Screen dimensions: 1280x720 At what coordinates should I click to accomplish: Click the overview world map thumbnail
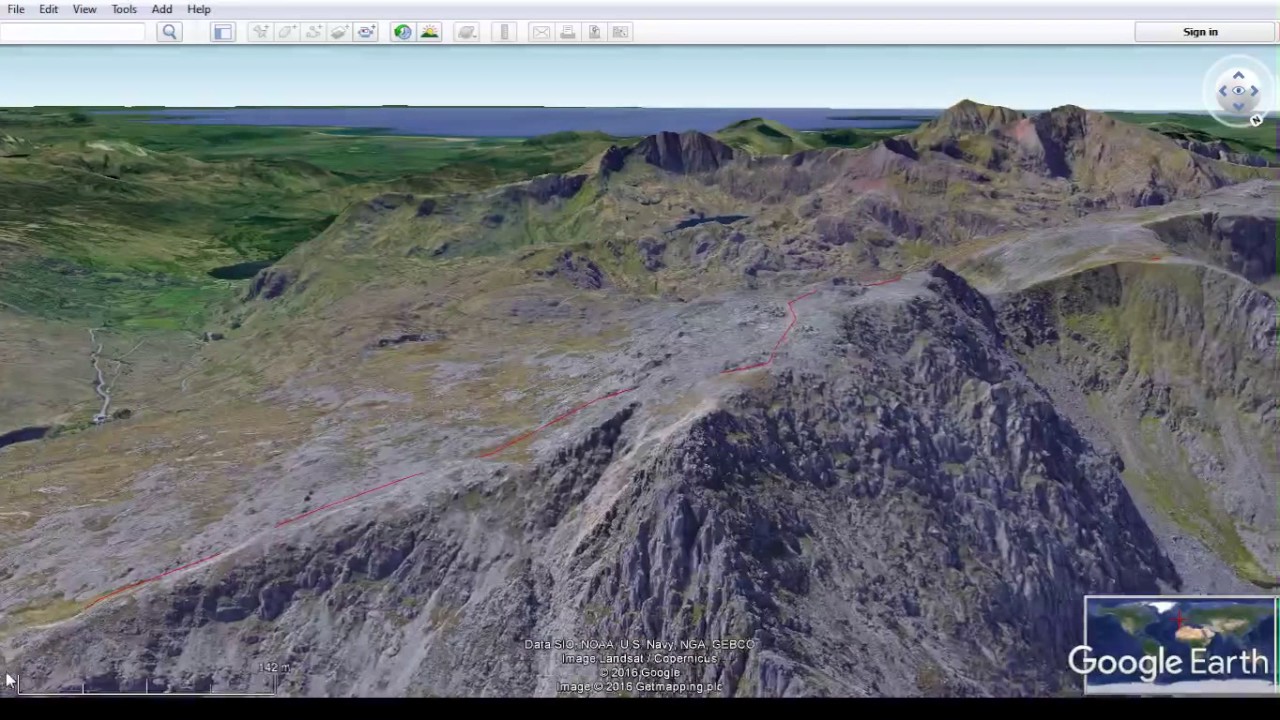click(1180, 645)
